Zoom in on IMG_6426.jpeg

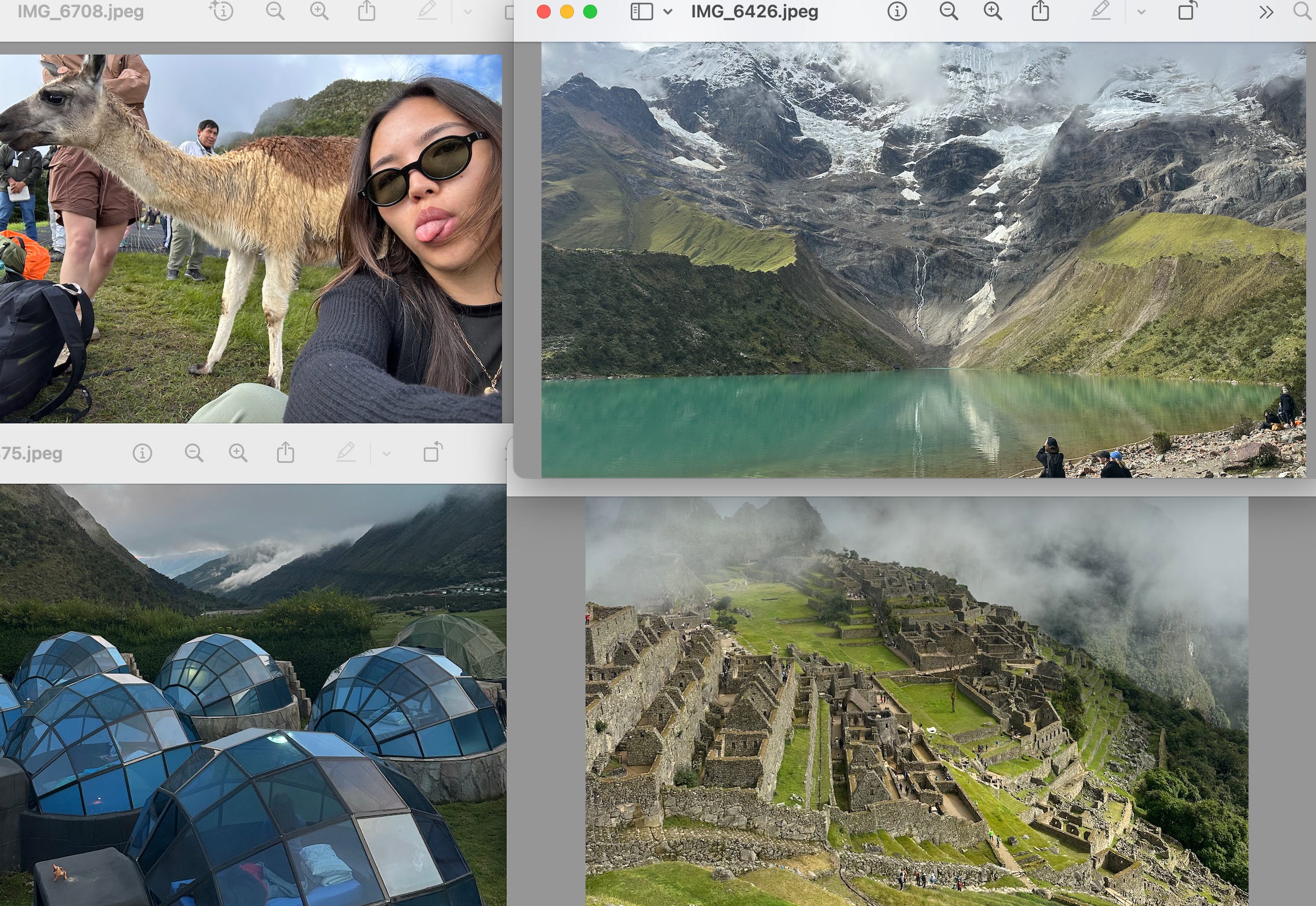[993, 12]
